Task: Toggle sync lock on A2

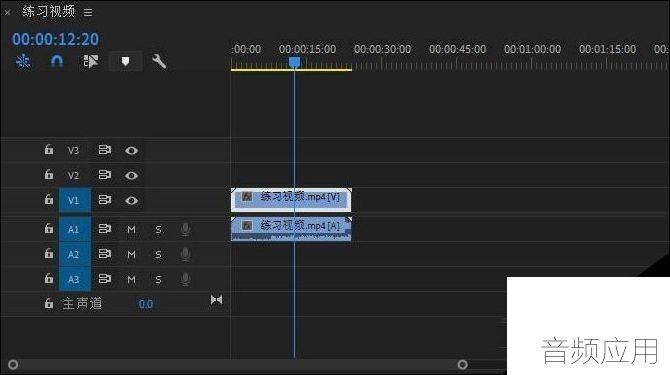Action: click(x=105, y=254)
